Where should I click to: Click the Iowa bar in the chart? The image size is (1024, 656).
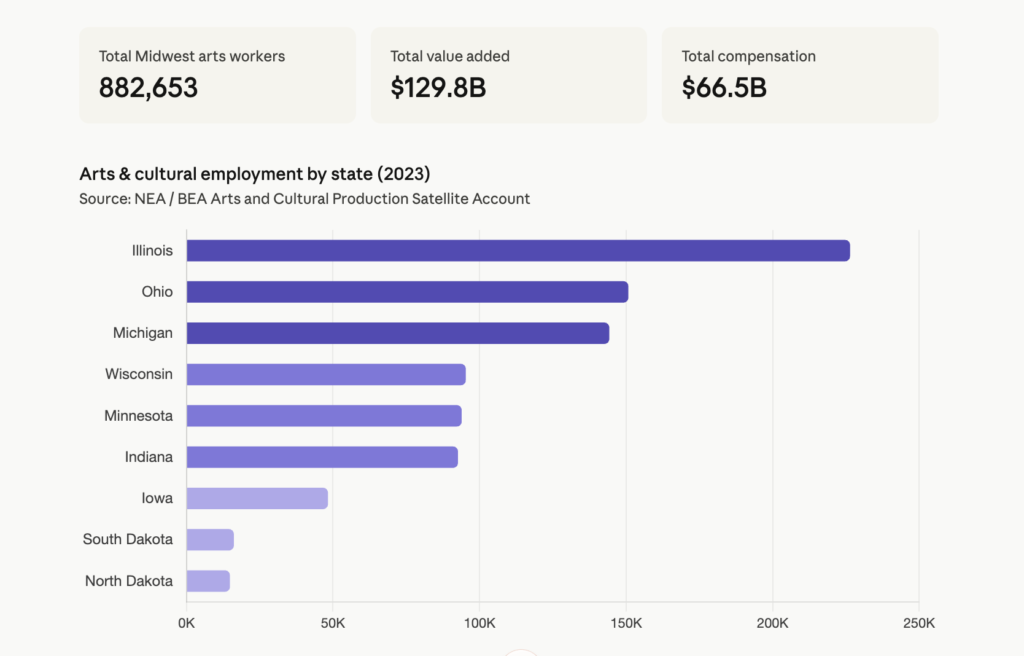pyautogui.click(x=257, y=498)
